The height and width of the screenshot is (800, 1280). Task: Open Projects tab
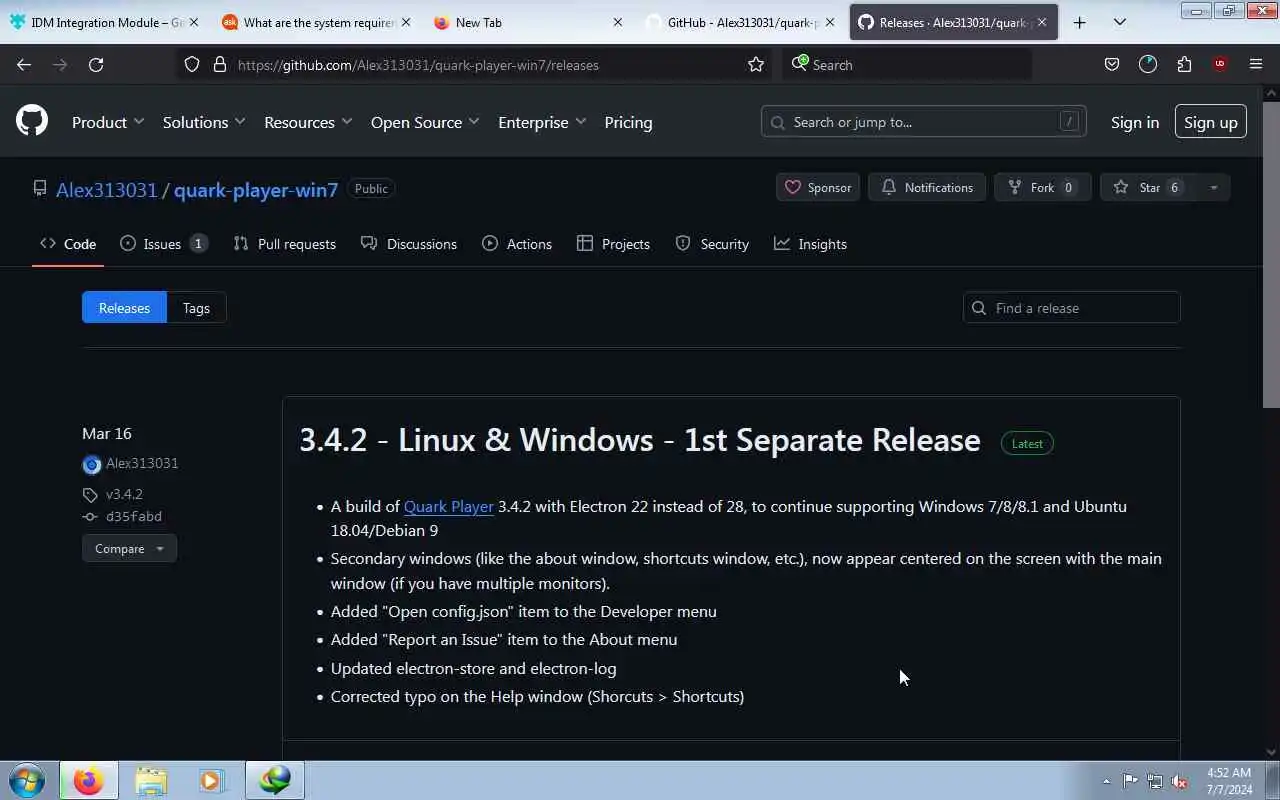[x=614, y=244]
